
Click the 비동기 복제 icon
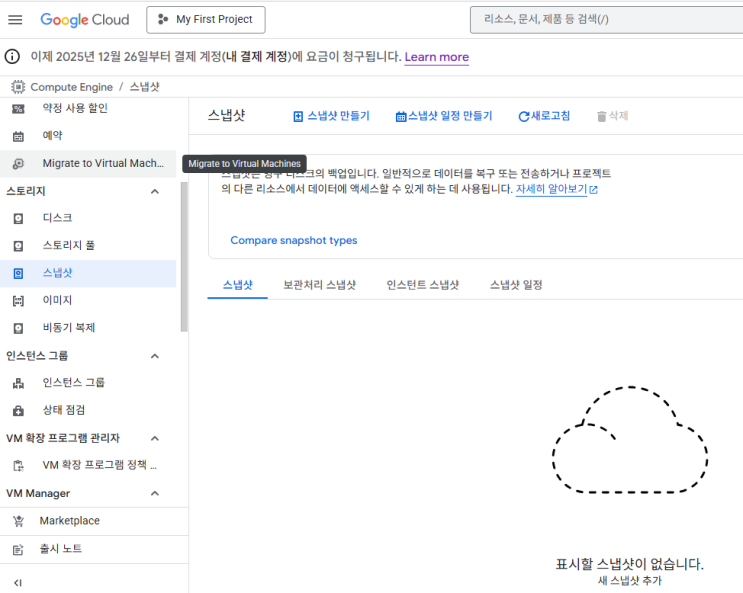18,328
